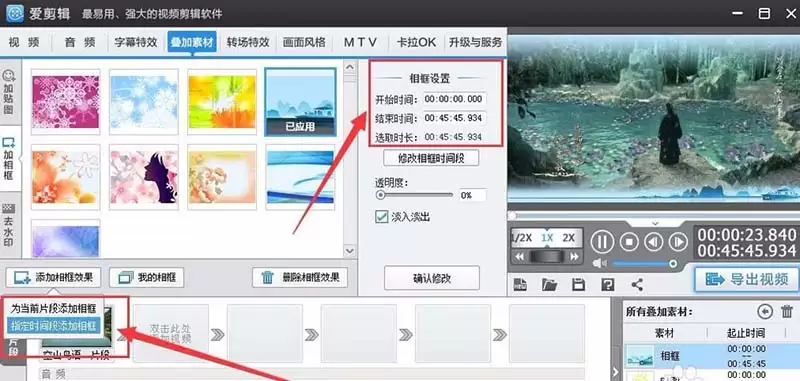The width and height of the screenshot is (800, 381).
Task: Select 2X playback speed
Action: coord(568,238)
